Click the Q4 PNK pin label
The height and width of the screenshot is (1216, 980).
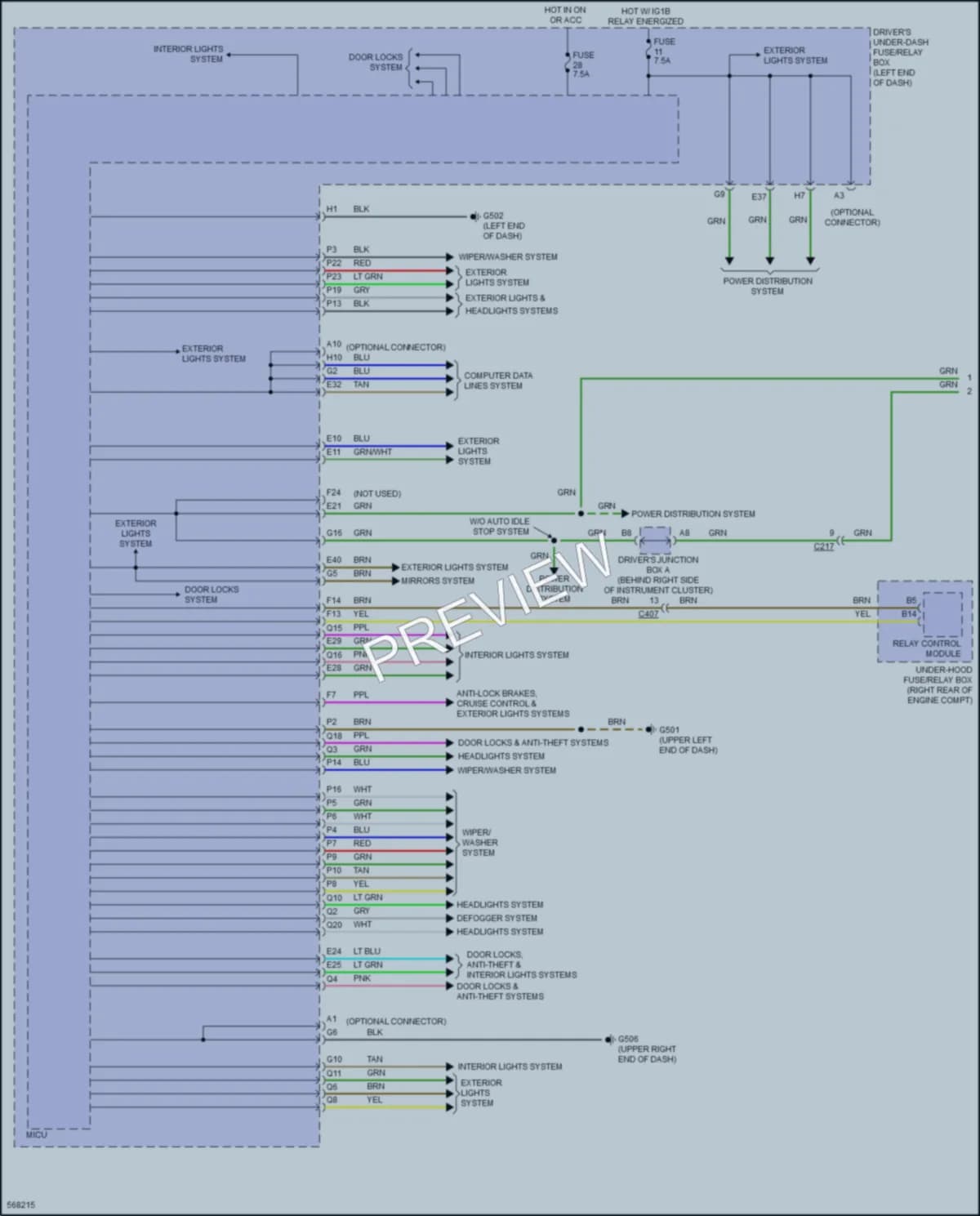click(x=349, y=978)
